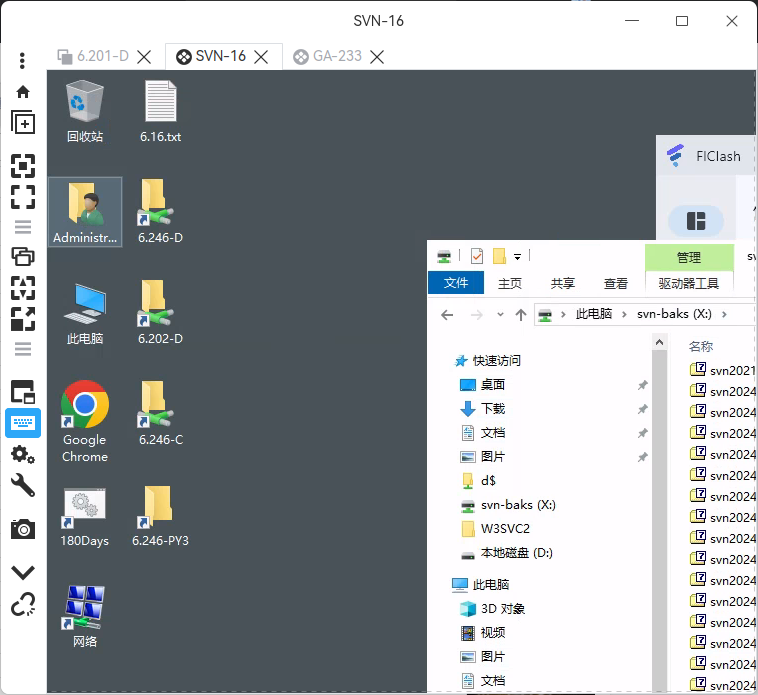Switch to the GA-233 session tab

[327, 56]
